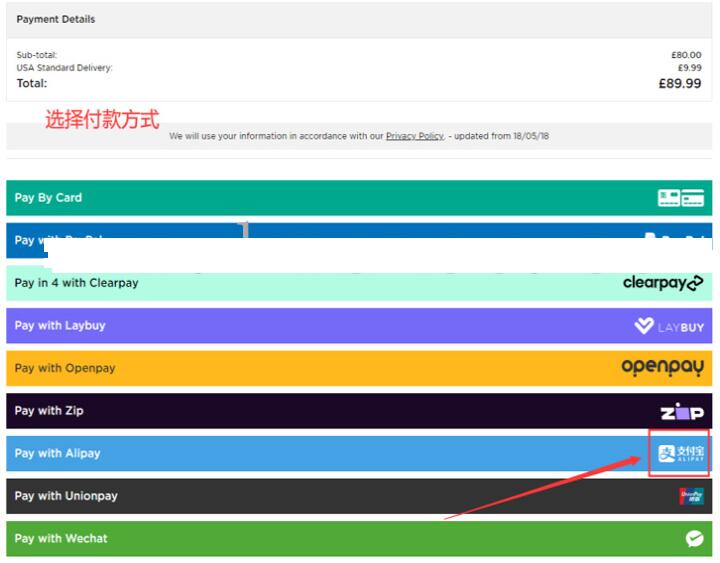Click the USA Standard Delivery label
Viewport: 720px width, 563px height.
[x=64, y=68]
